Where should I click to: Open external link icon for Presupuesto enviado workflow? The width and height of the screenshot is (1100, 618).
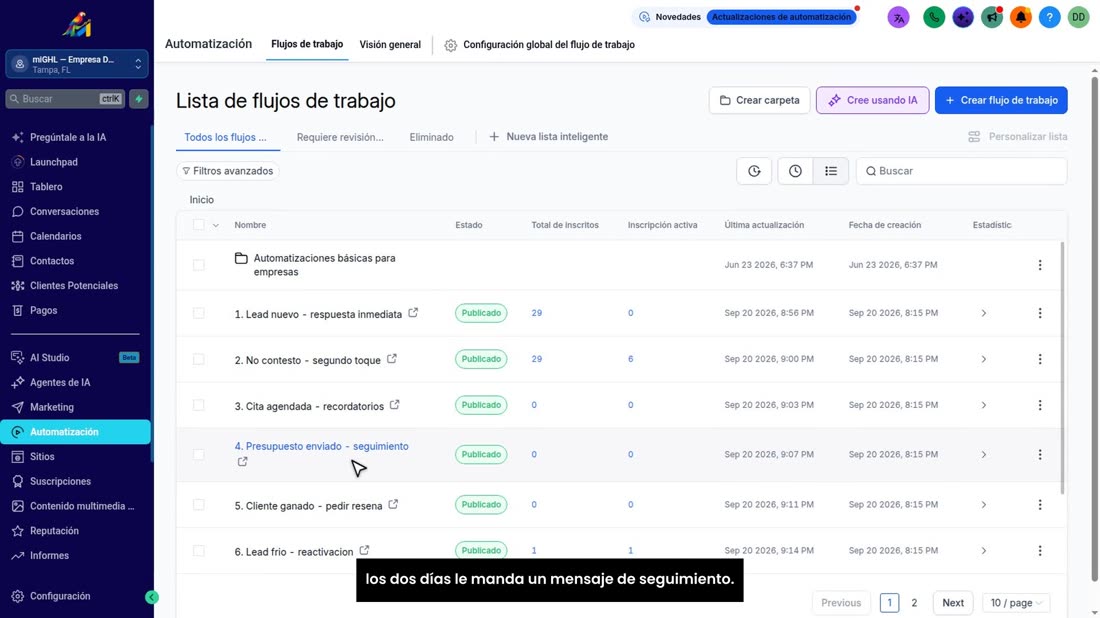tap(242, 462)
